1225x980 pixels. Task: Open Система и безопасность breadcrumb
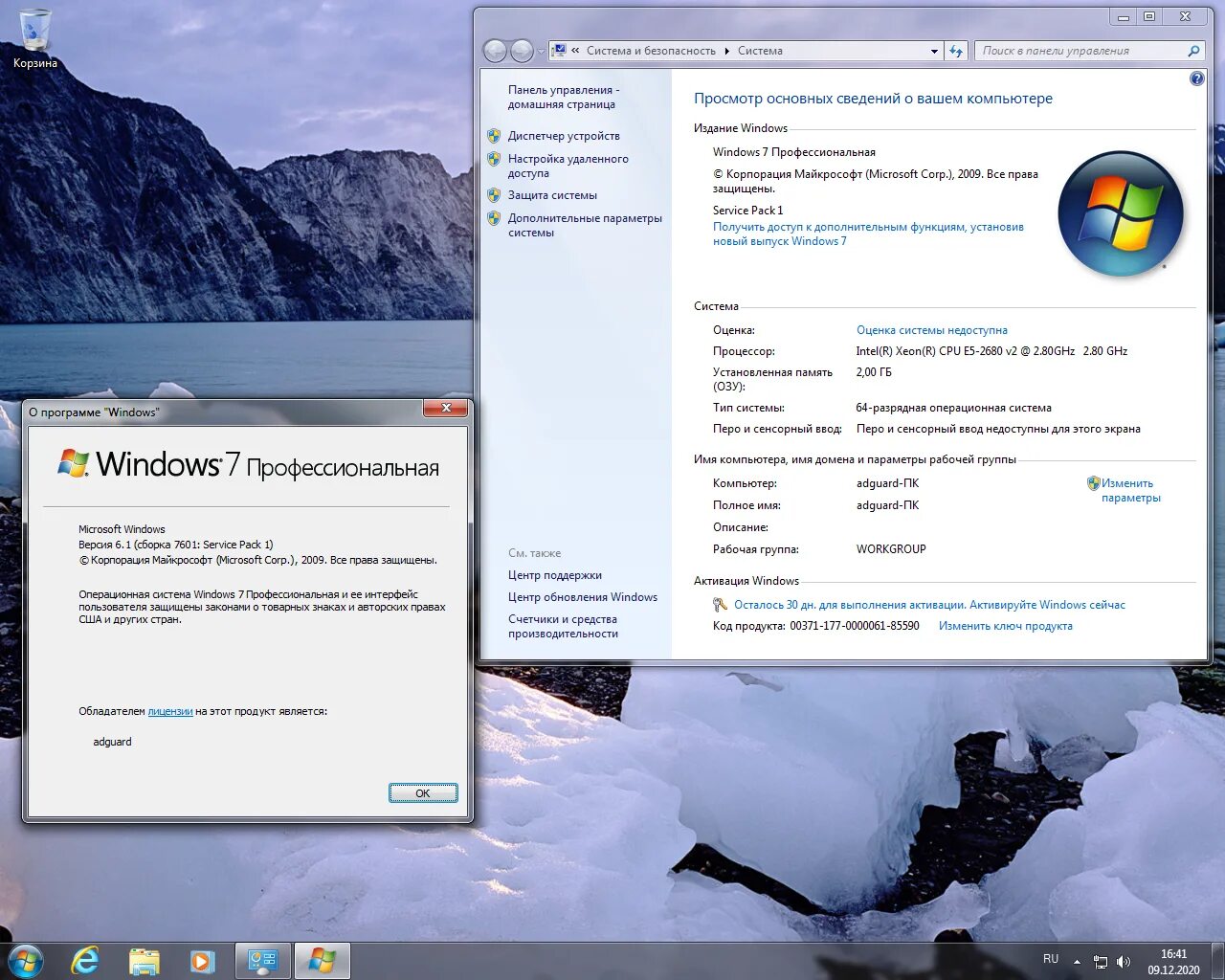(x=651, y=51)
